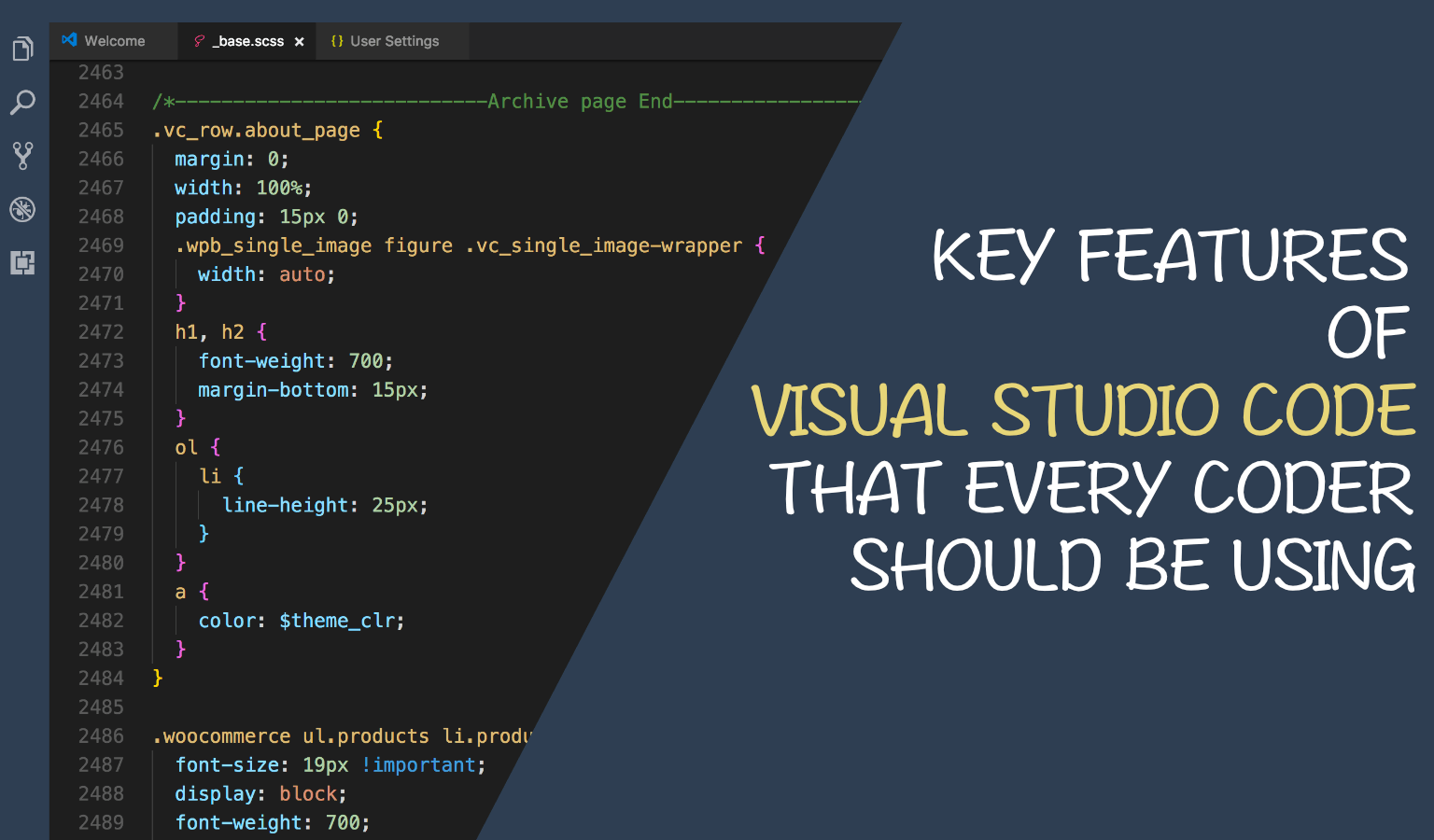Click the 'li {' selector line

[221, 477]
